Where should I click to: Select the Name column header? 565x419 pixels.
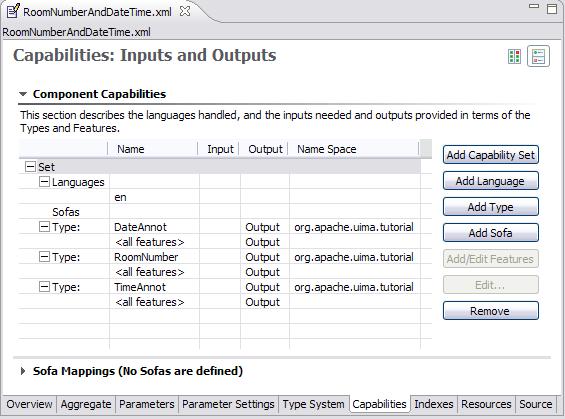pyautogui.click(x=153, y=149)
